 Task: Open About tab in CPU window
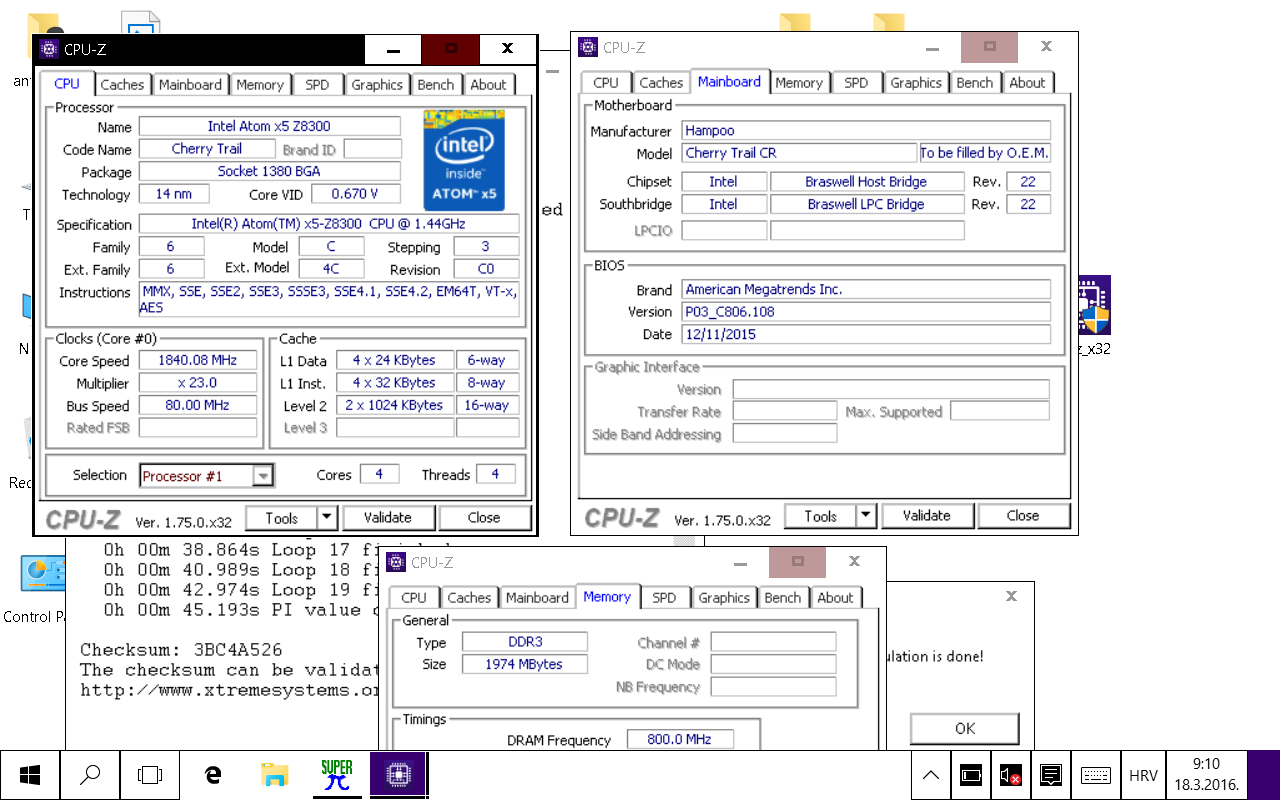pyautogui.click(x=488, y=85)
